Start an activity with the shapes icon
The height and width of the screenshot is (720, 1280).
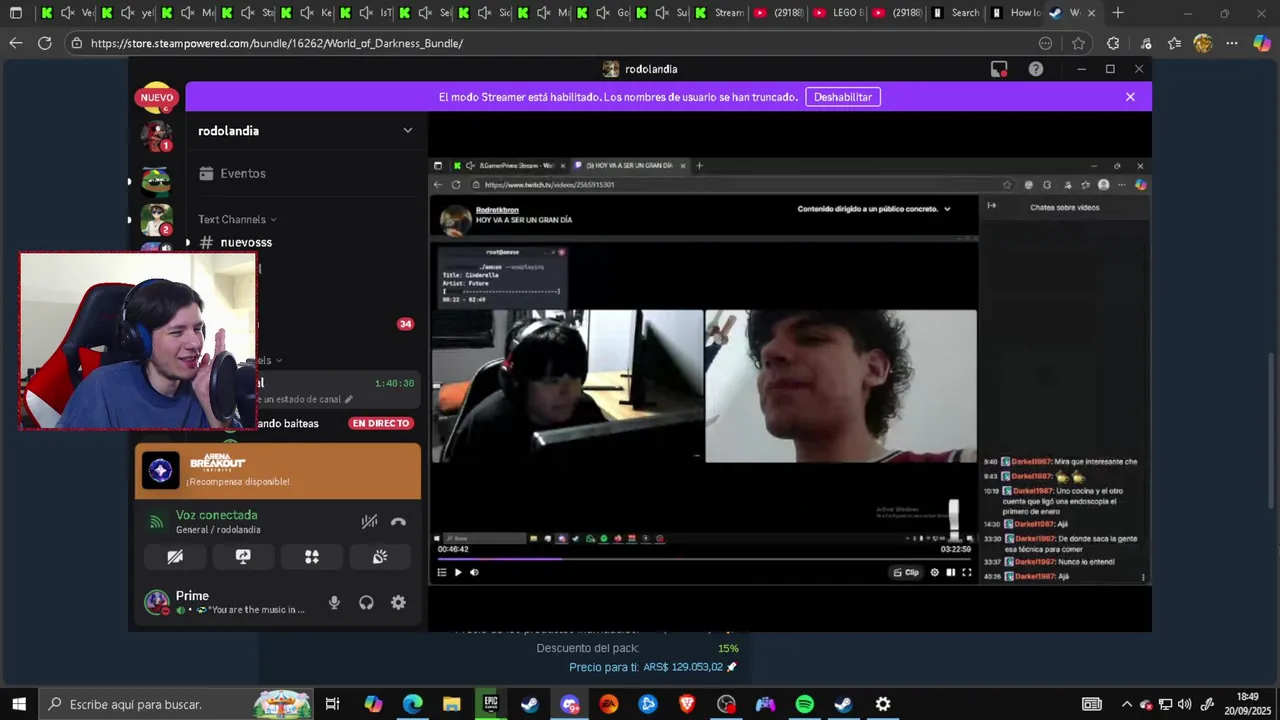[x=312, y=557]
